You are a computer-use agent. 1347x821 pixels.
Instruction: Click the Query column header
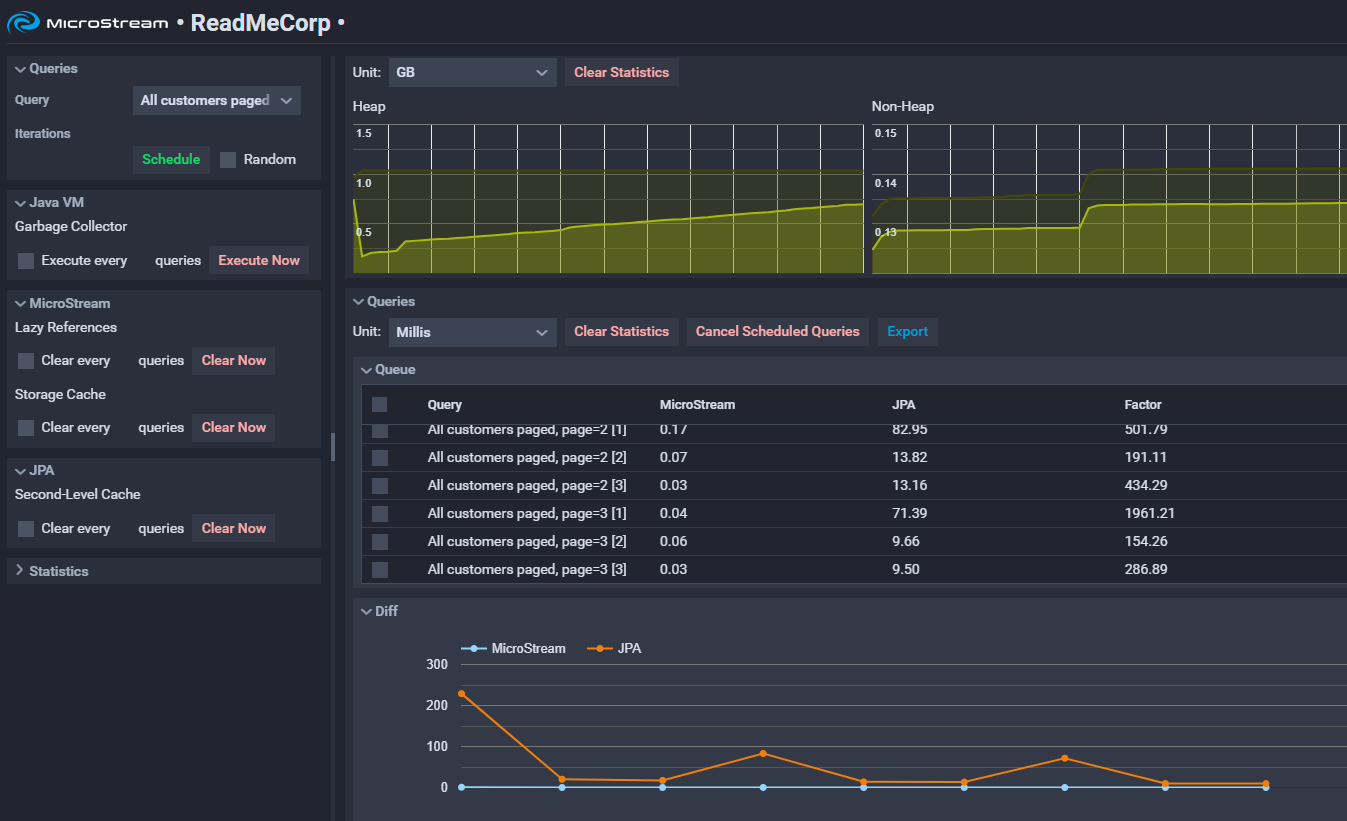445,405
